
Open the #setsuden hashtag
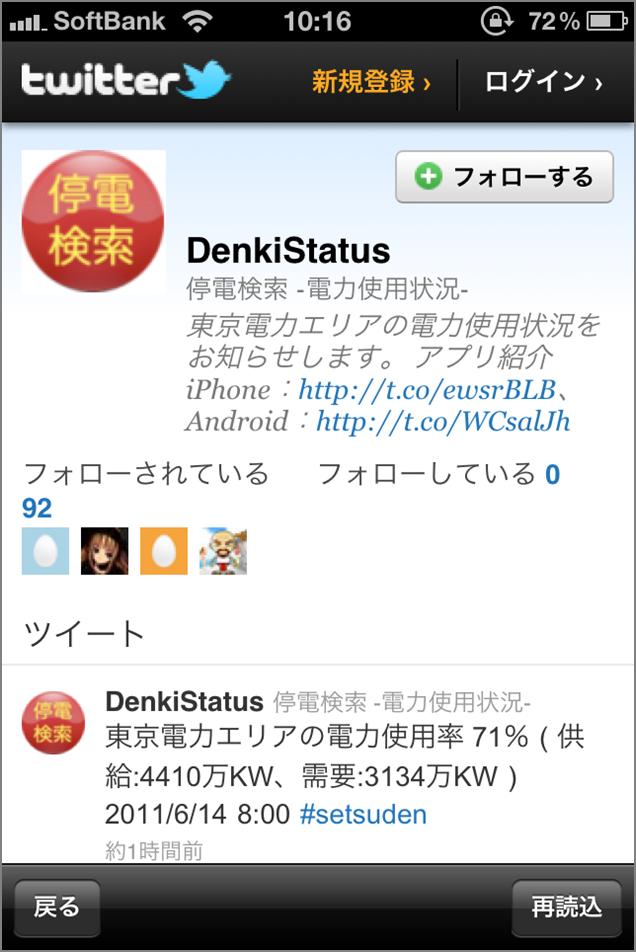pyautogui.click(x=363, y=814)
